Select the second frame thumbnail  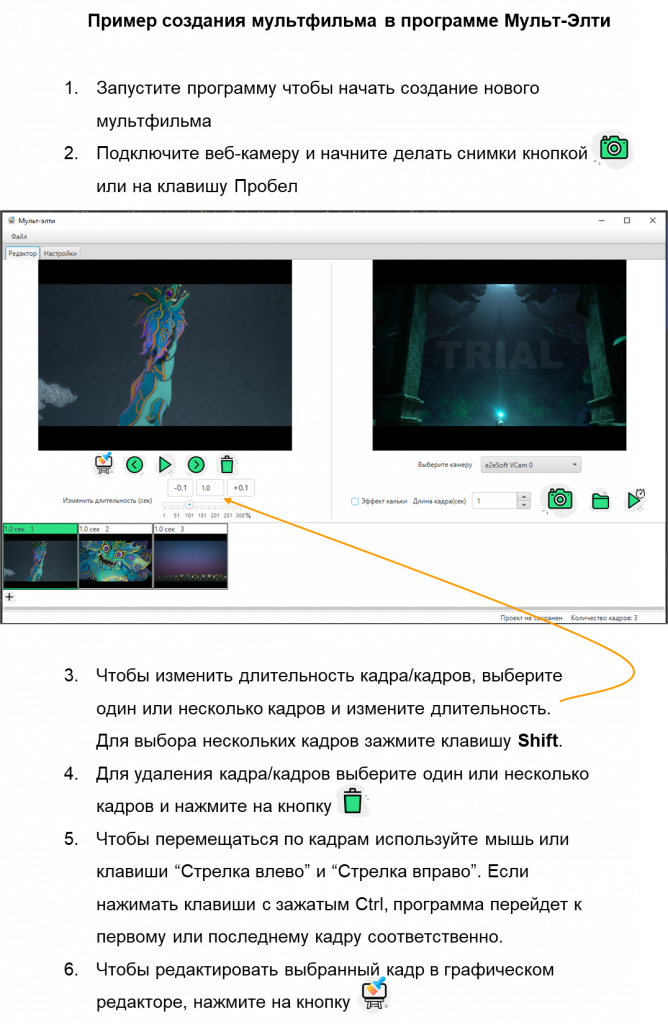coord(115,560)
